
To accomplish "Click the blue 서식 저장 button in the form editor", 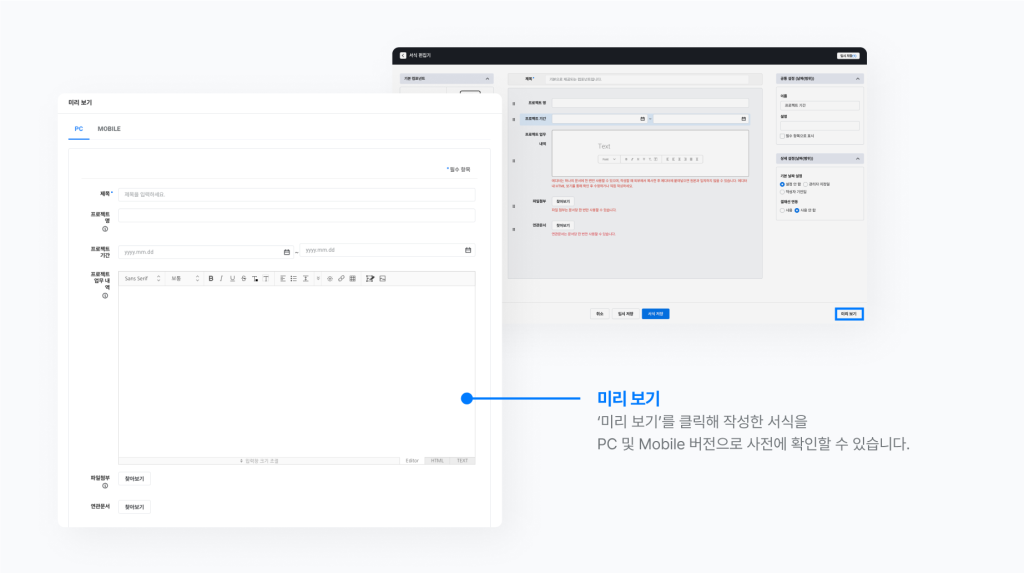I will click(655, 314).
